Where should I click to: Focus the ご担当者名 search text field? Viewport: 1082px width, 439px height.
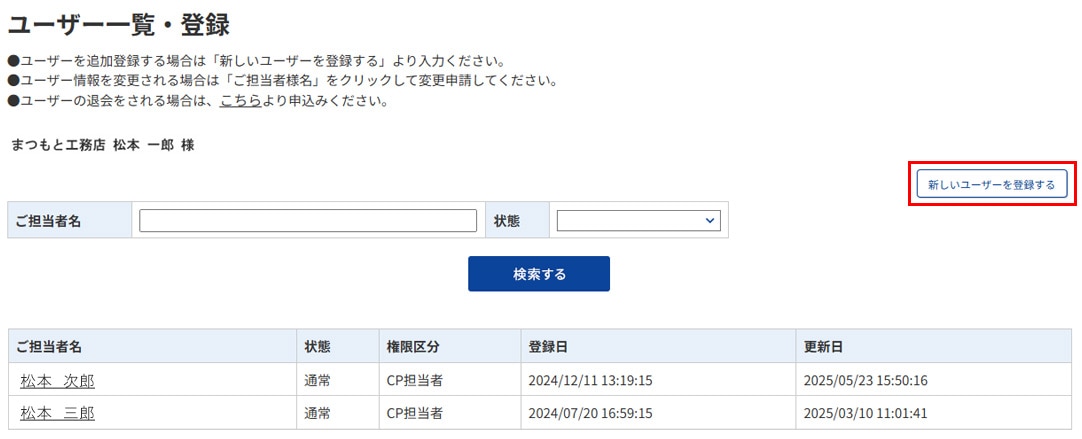pos(308,221)
